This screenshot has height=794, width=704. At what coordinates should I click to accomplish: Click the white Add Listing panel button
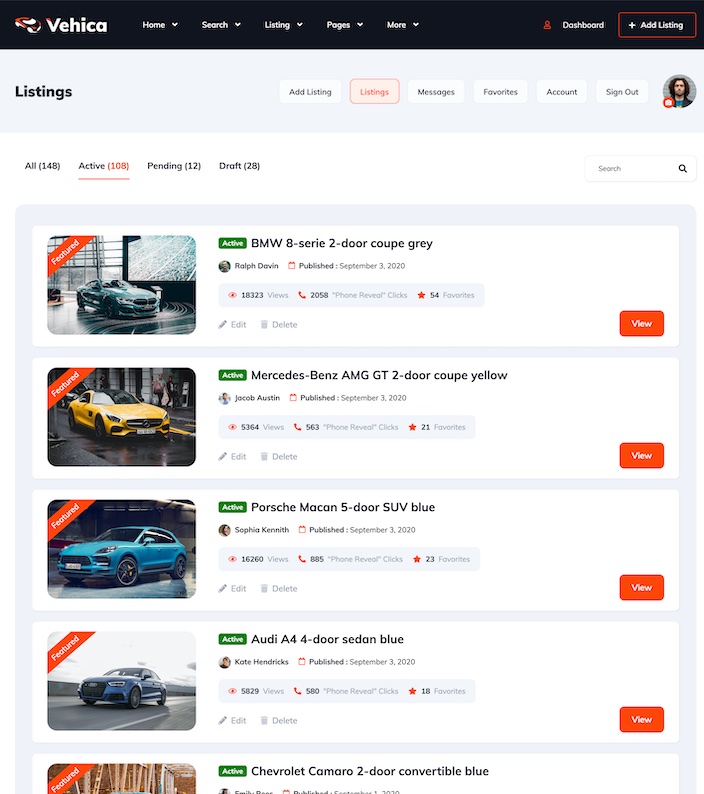[310, 92]
